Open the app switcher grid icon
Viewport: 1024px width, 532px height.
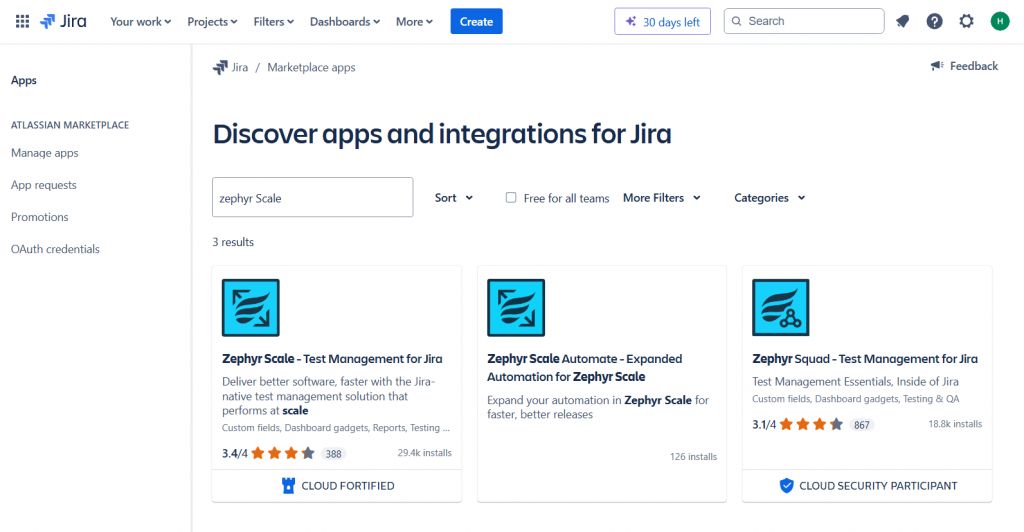(22, 22)
